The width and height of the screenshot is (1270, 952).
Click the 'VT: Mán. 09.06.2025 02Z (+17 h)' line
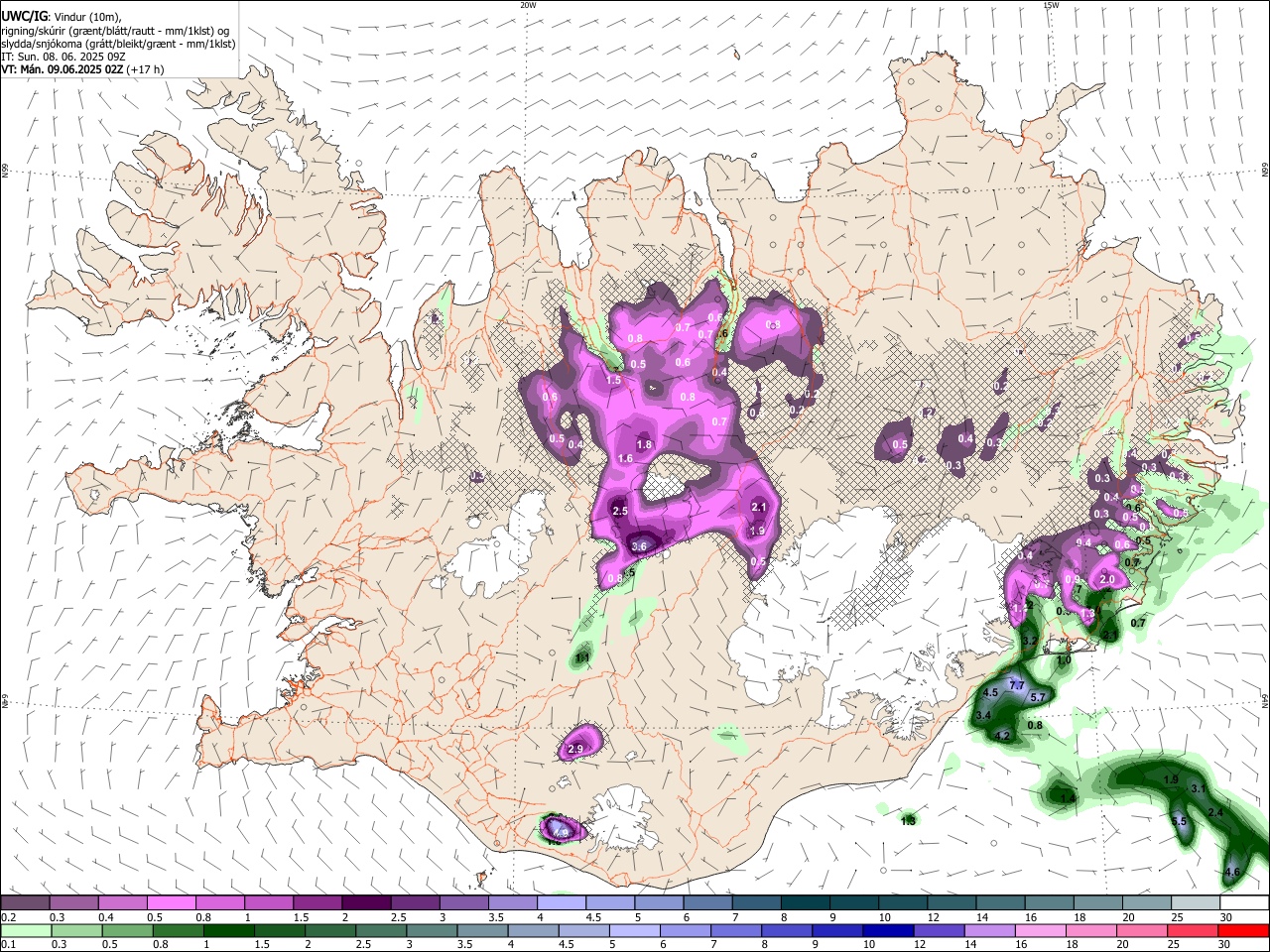pyautogui.click(x=83, y=69)
